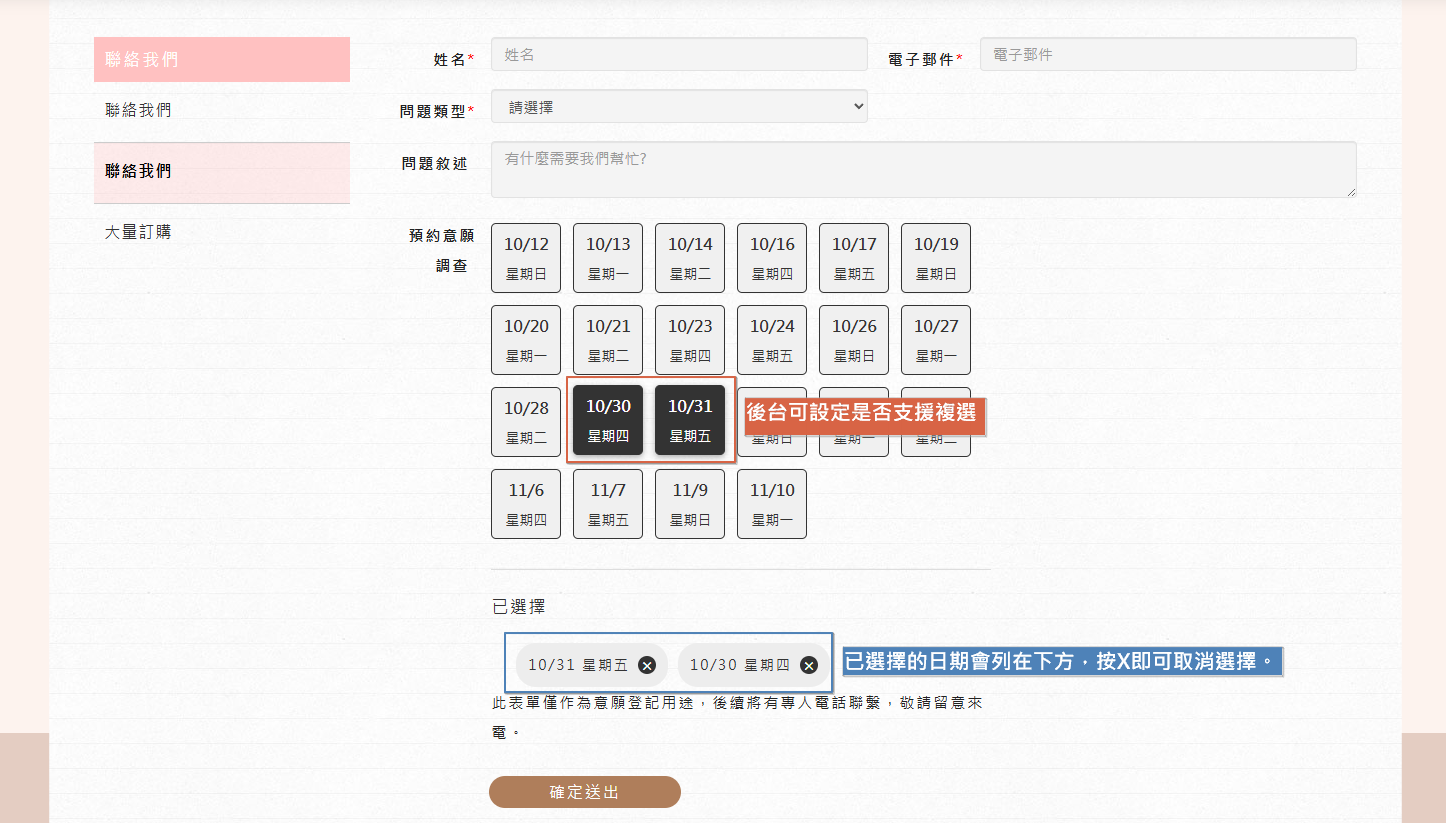Remove the 10/31 星期五 selected date chip

coord(647,666)
